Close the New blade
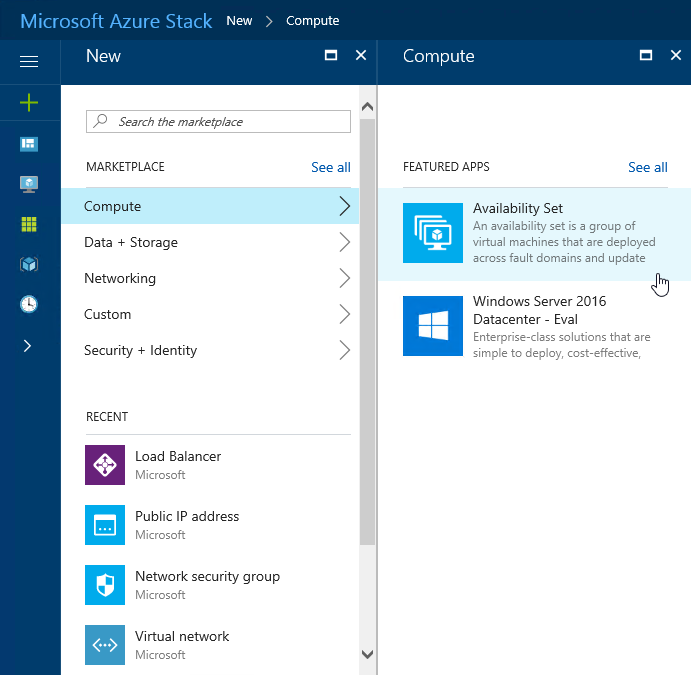The image size is (691, 675). (x=361, y=55)
